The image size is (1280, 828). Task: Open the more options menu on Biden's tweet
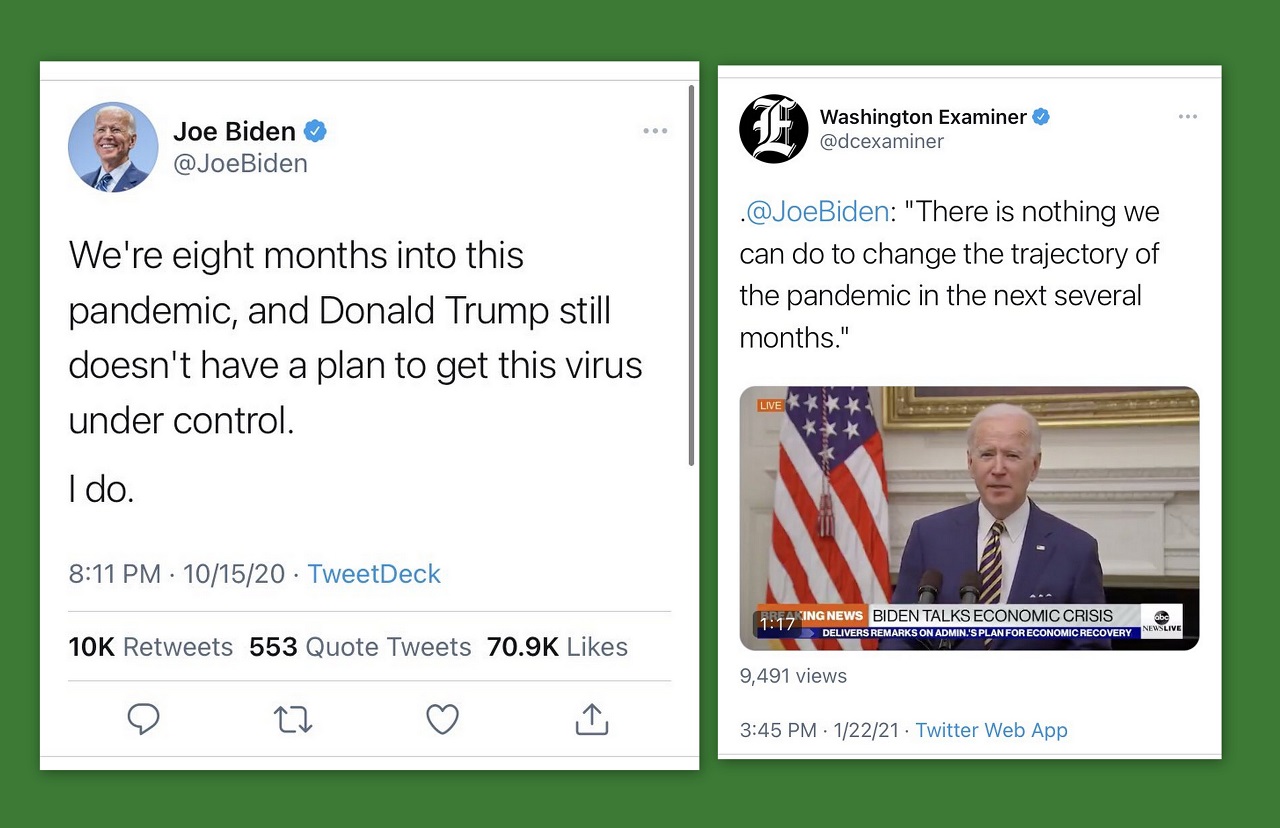coord(655,131)
